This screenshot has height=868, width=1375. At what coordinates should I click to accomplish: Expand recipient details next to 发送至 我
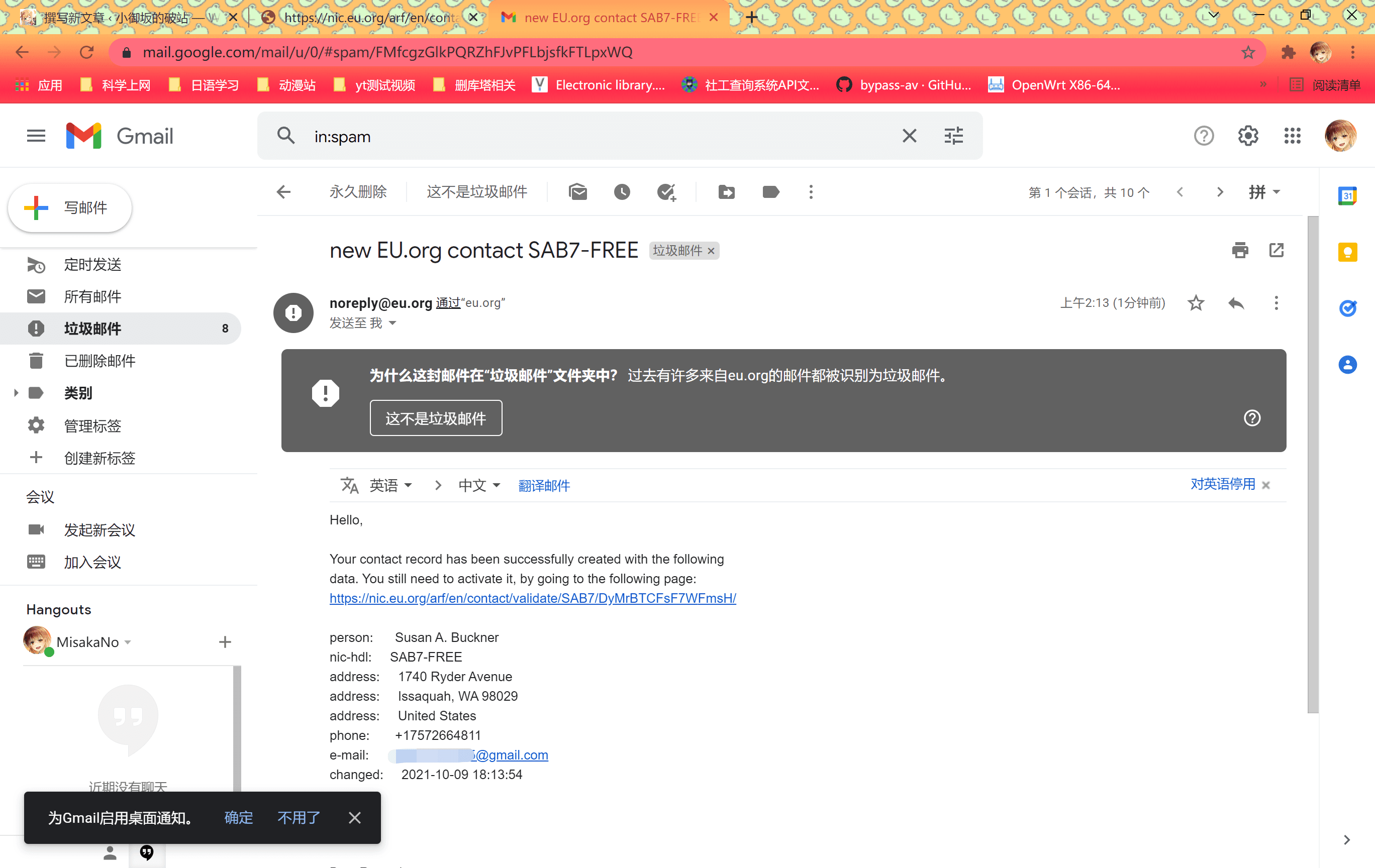point(393,323)
